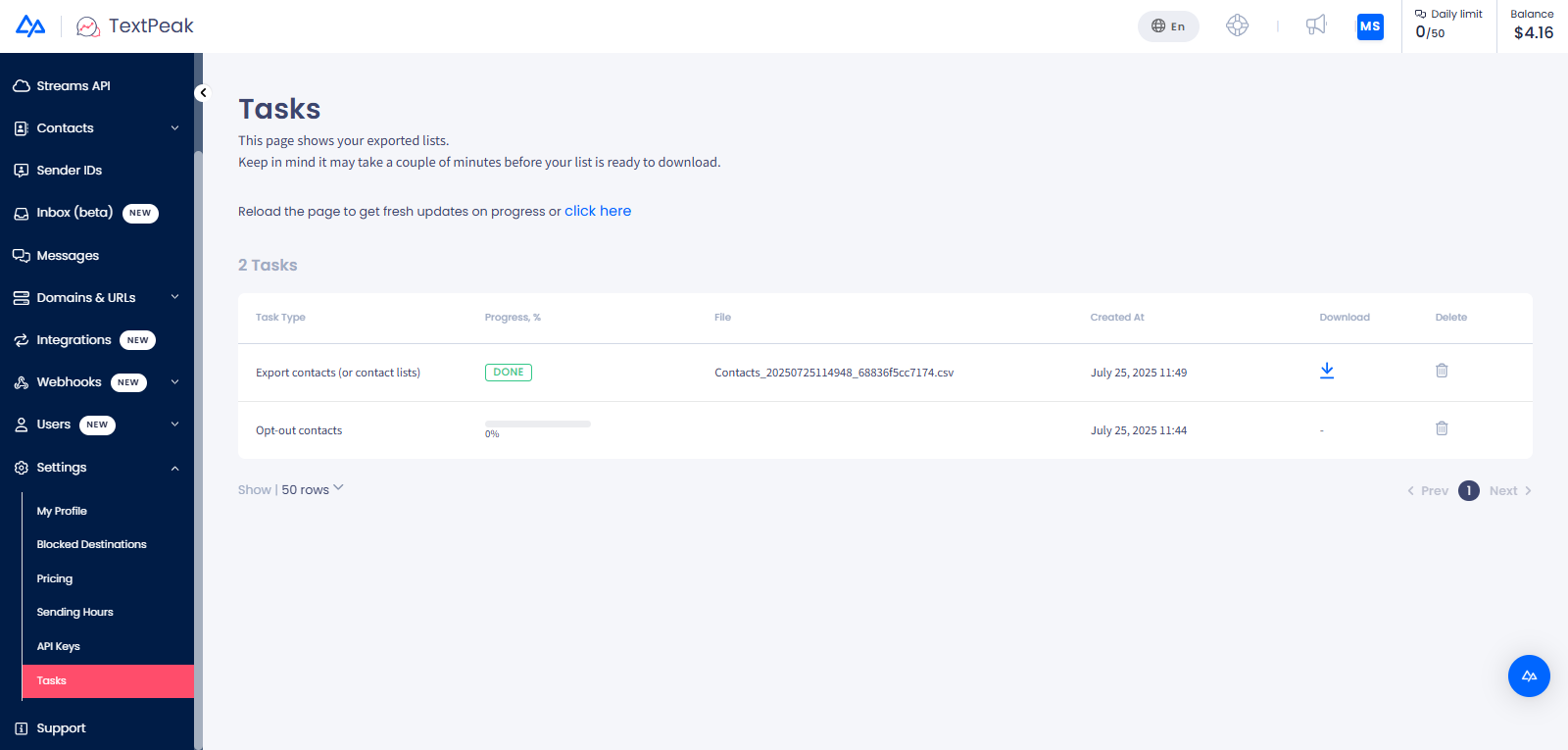
Task: Expand the Domains & URLs chevron
Action: tap(174, 297)
